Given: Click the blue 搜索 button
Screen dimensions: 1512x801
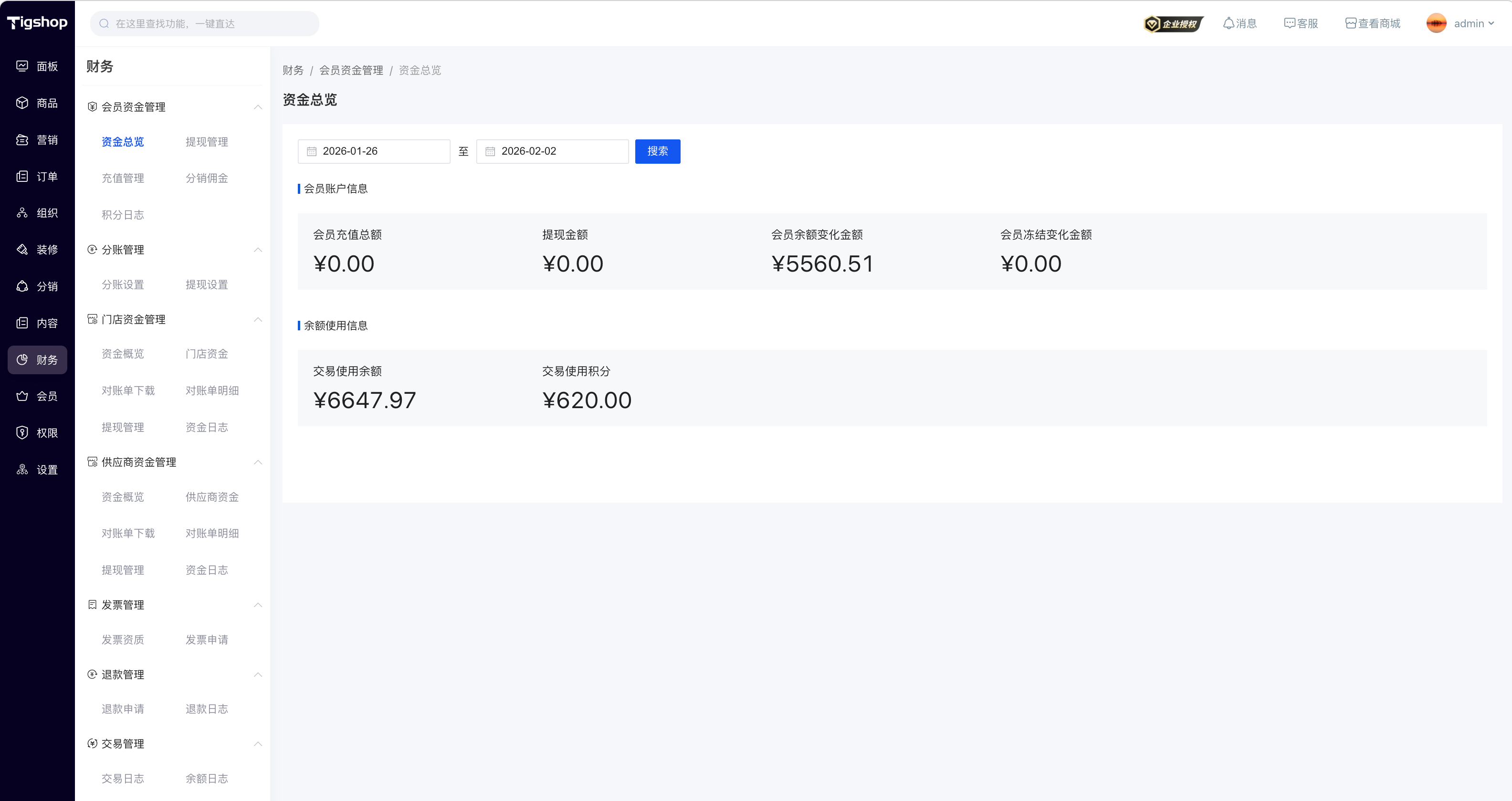Looking at the screenshot, I should point(657,151).
